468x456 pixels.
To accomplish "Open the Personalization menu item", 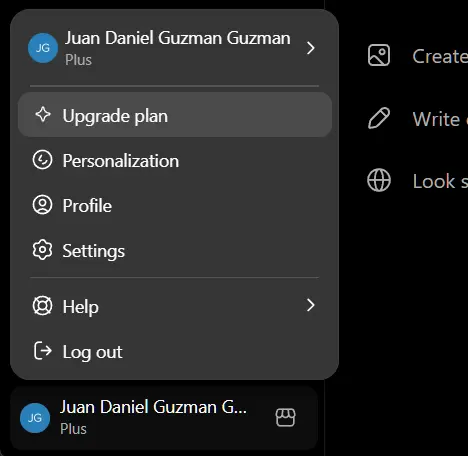I will coord(175,160).
